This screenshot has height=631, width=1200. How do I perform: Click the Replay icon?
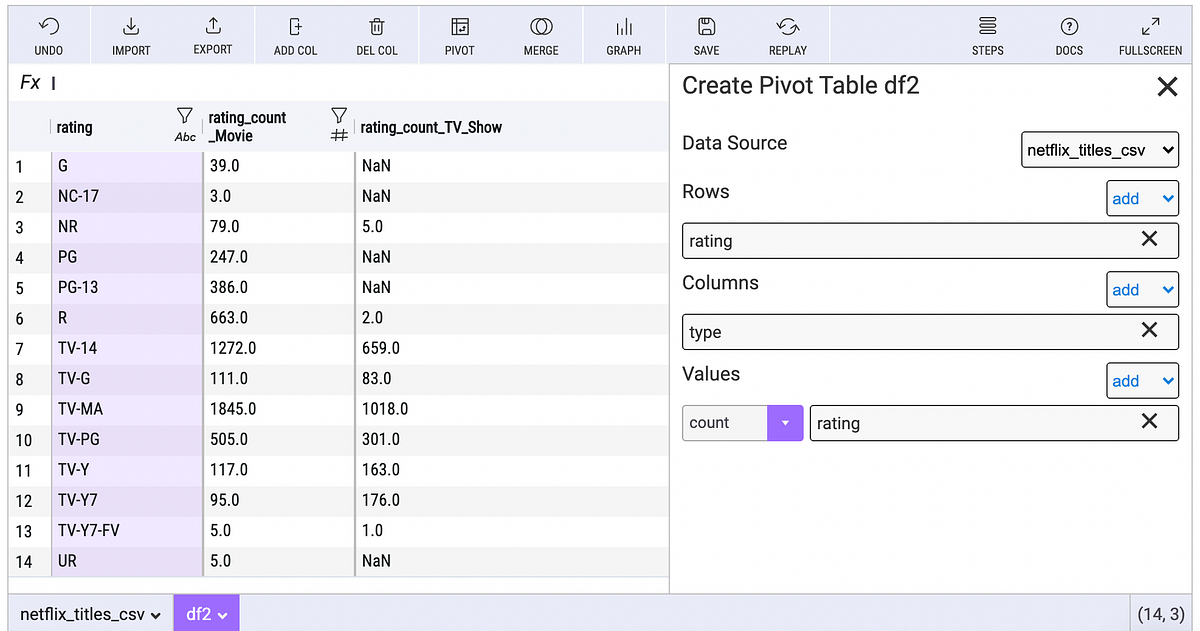pyautogui.click(x=787, y=34)
